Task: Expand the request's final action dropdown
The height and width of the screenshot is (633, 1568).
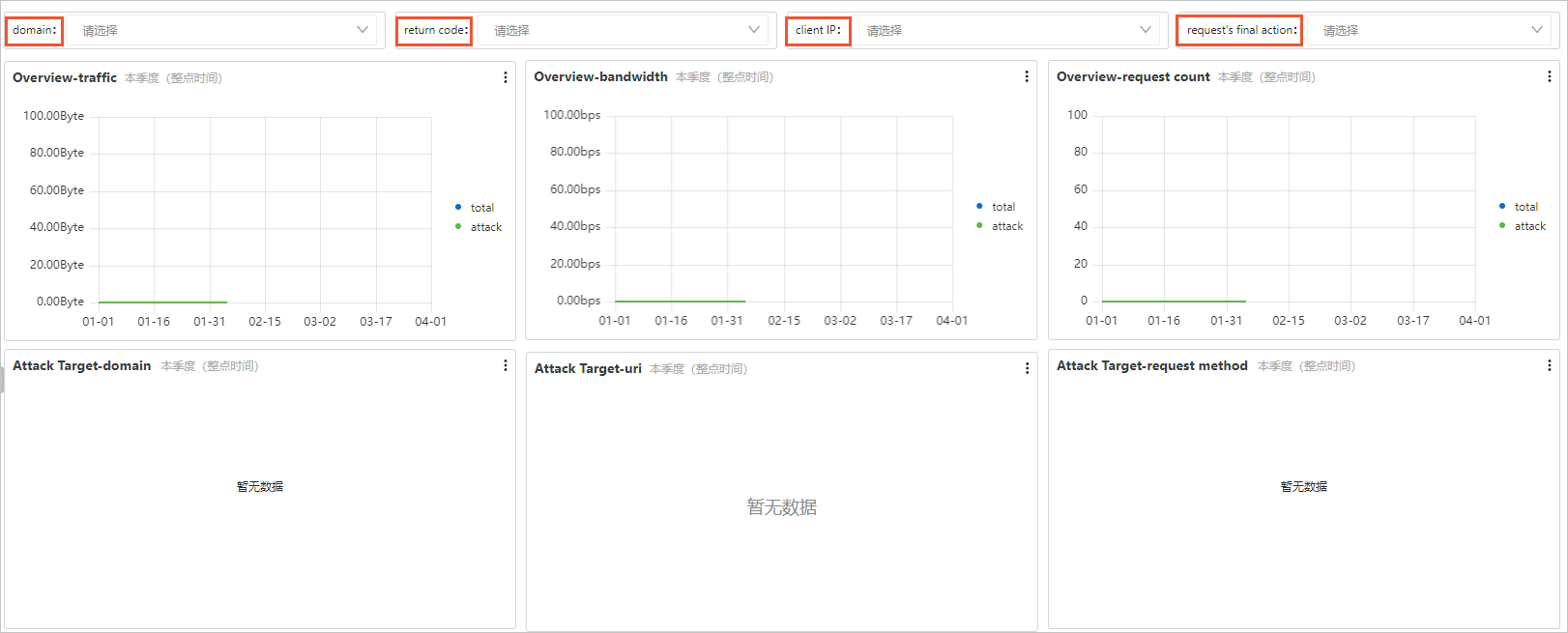Action: (1430, 30)
